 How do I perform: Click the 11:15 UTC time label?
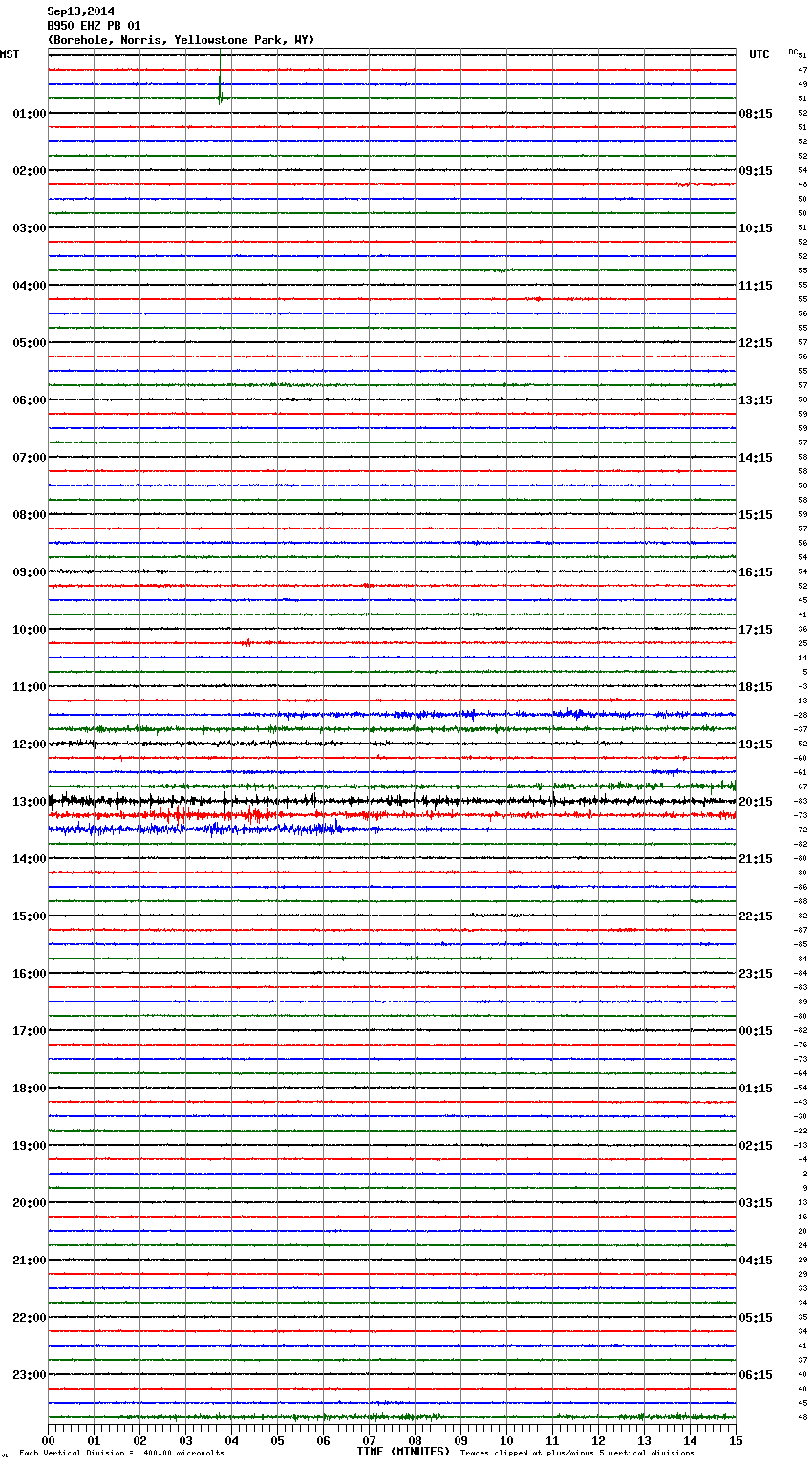point(756,286)
